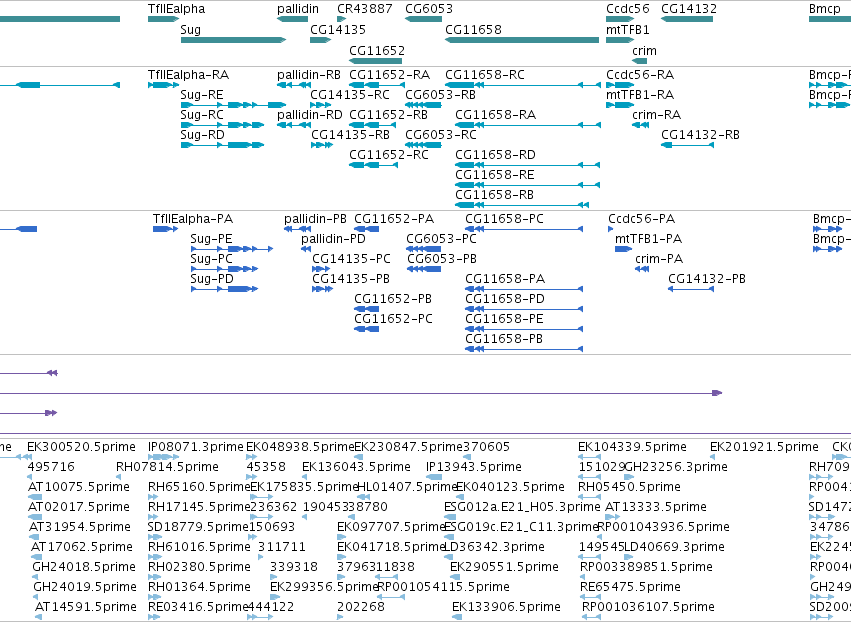
Task: Click the pallidin-RD transcript label
Action: [x=309, y=115]
